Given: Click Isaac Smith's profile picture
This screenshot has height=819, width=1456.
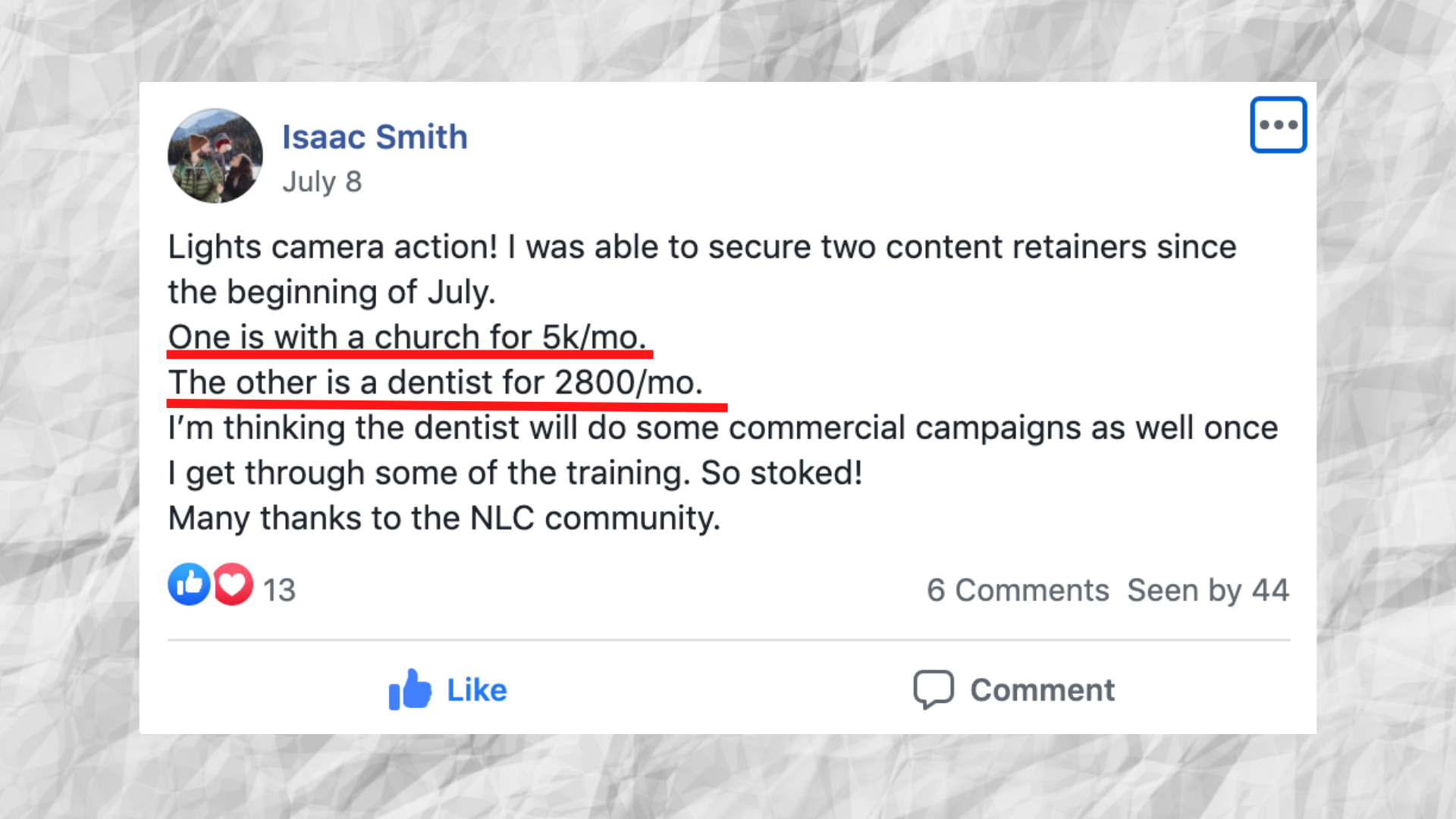Looking at the screenshot, I should click(215, 156).
